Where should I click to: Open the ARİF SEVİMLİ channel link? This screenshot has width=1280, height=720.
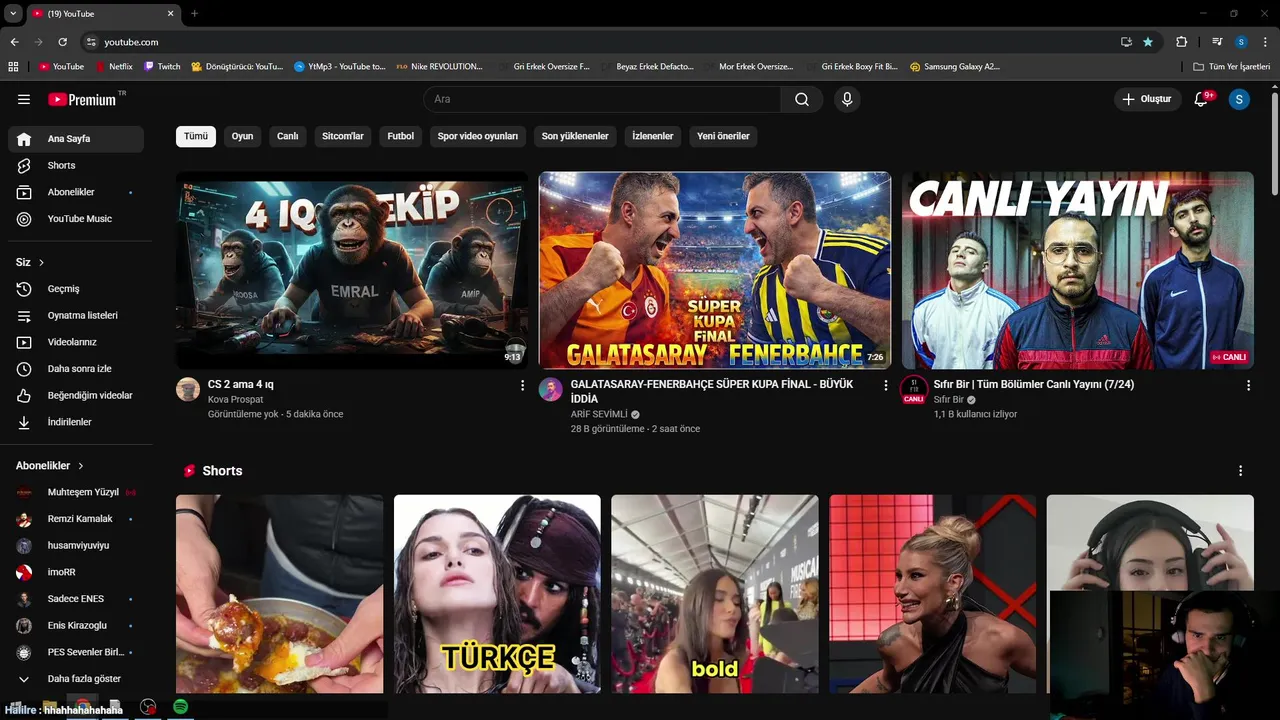(599, 414)
